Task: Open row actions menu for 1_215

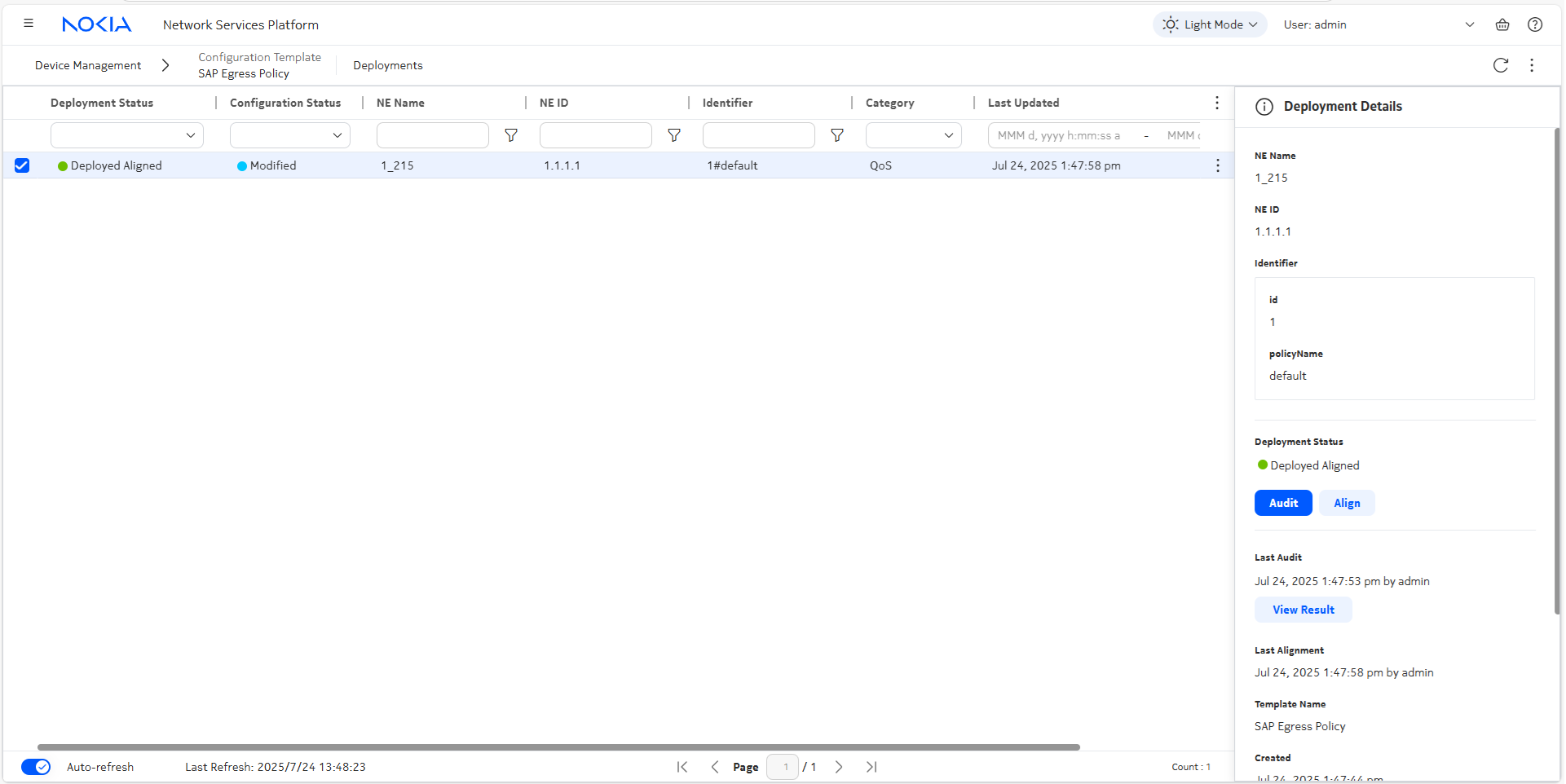Action: 1217,165
